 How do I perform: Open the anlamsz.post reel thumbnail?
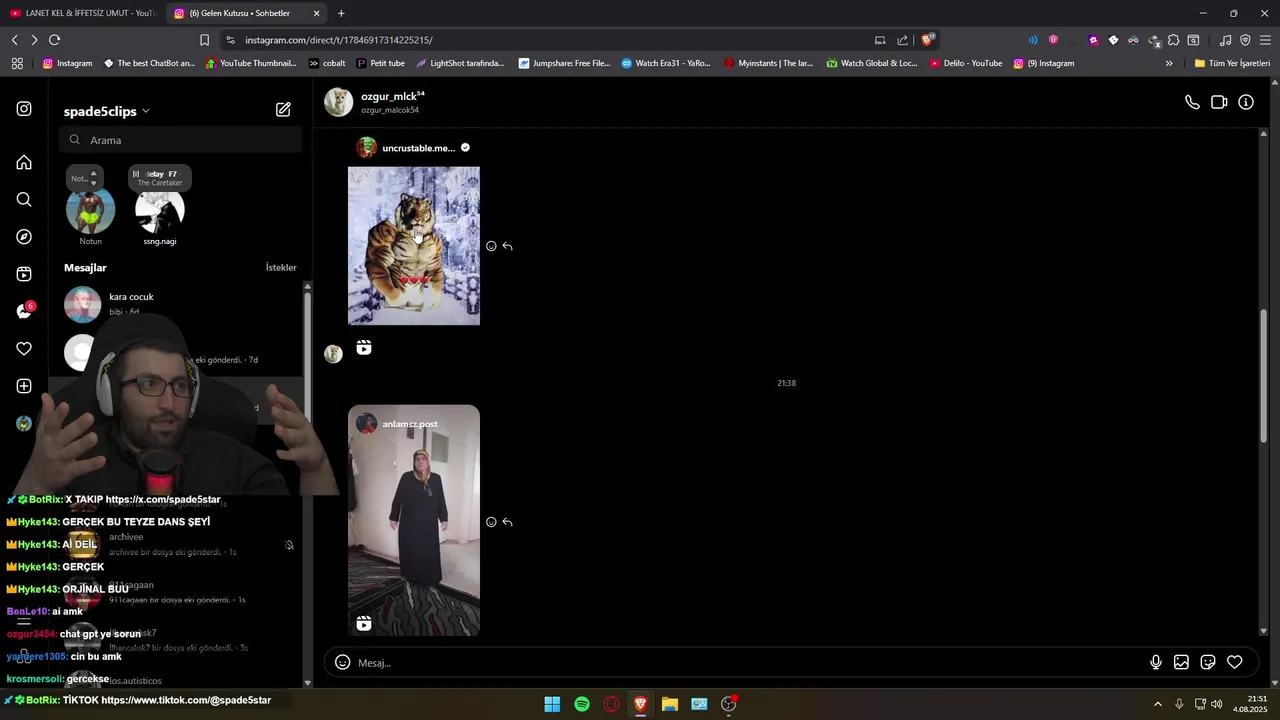coord(414,520)
